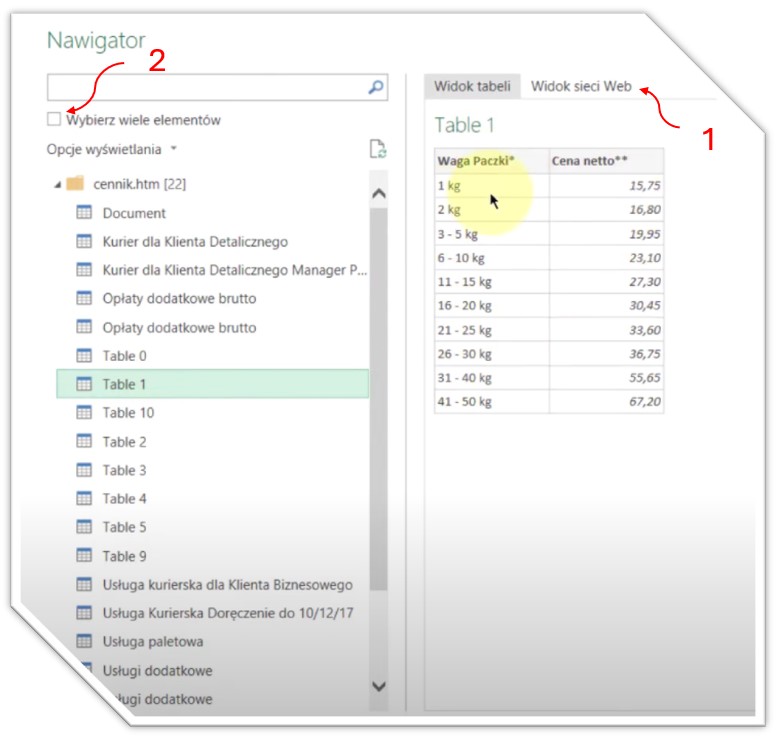779x738 pixels.
Task: Click into the Navigator search field
Action: point(205,88)
